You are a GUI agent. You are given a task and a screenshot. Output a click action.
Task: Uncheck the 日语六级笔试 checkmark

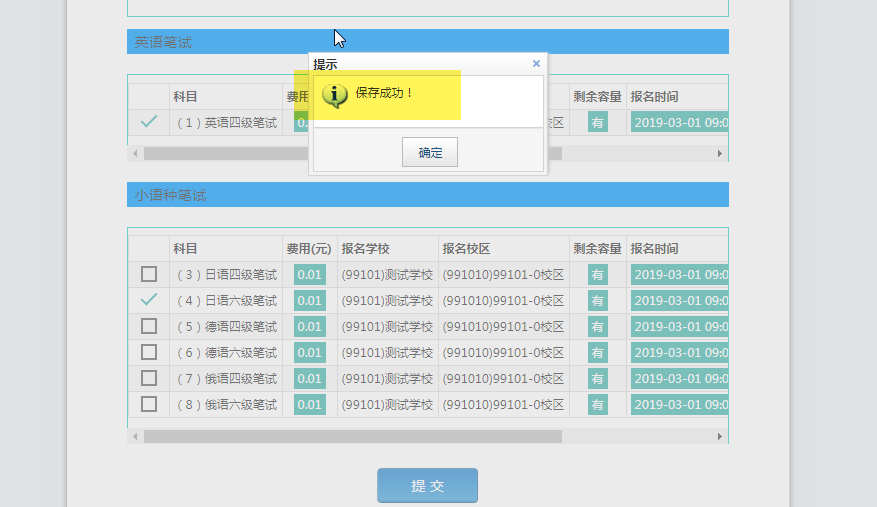tap(149, 300)
